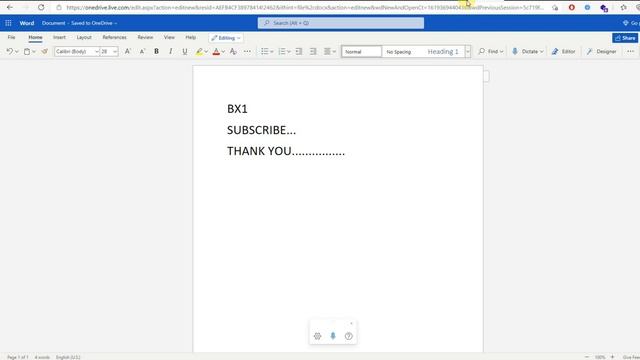640x360 pixels.
Task: Click the Clear Formatting icon
Action: coord(233,51)
